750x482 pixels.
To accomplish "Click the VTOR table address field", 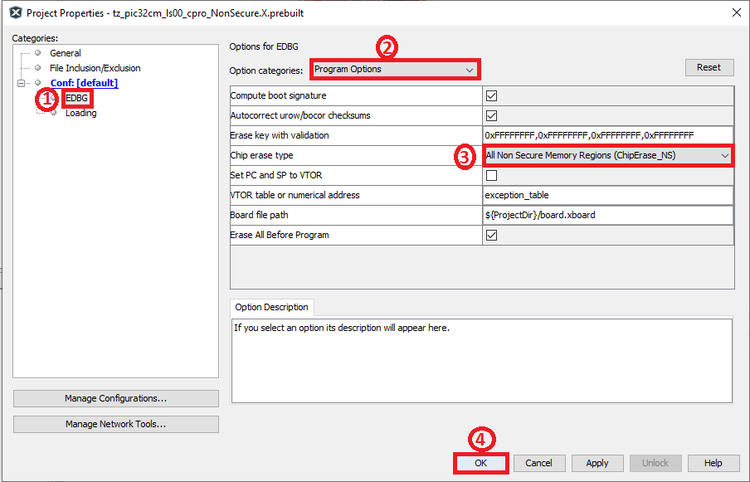I will [x=607, y=195].
